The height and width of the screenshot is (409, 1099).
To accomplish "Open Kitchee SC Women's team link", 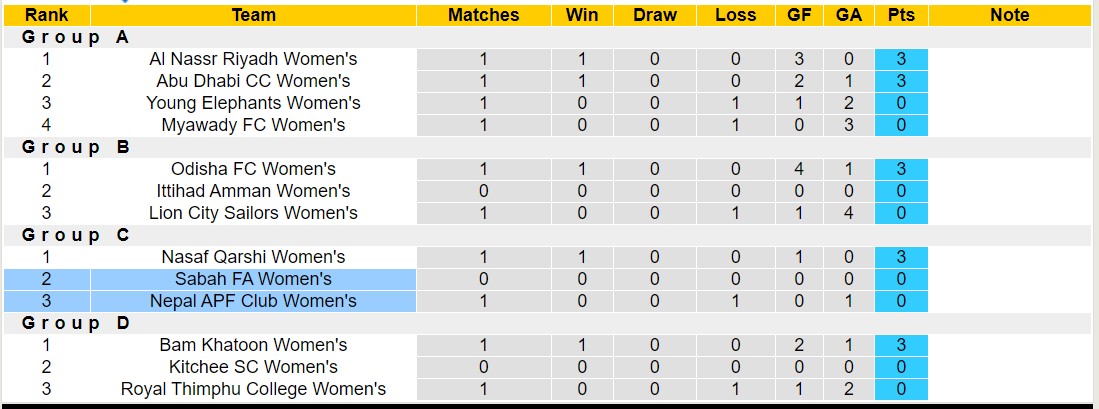I will coord(253,367).
